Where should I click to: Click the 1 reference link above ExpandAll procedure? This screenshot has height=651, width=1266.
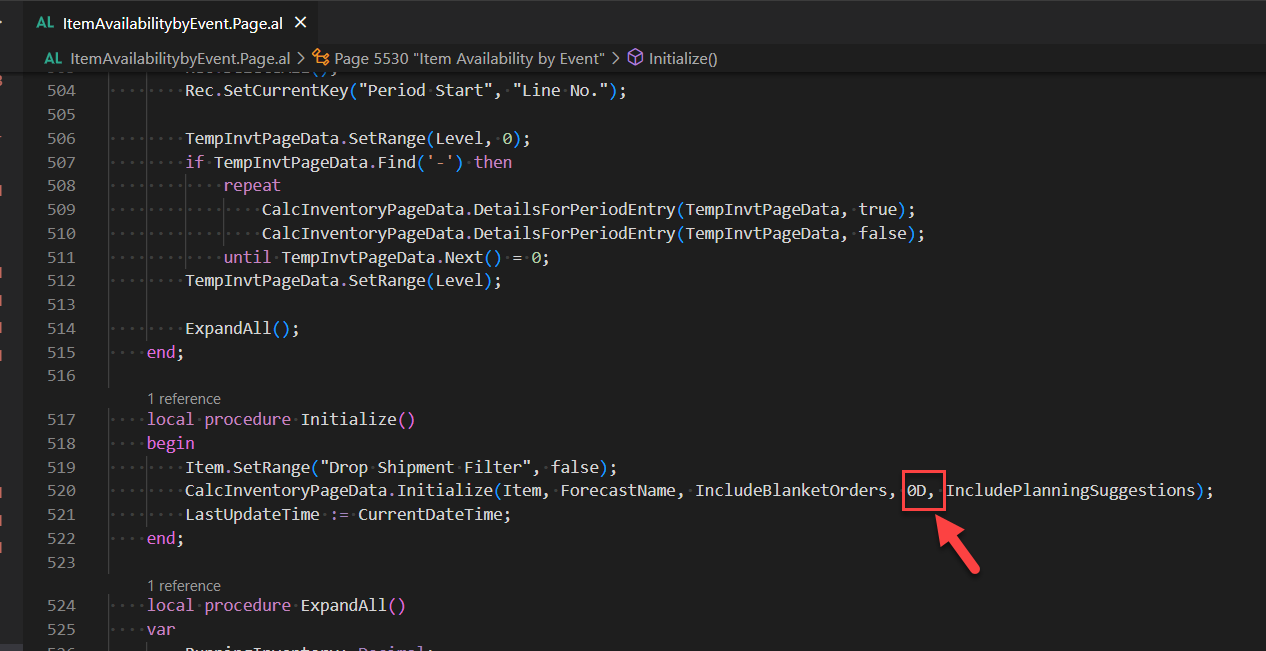coord(184,585)
